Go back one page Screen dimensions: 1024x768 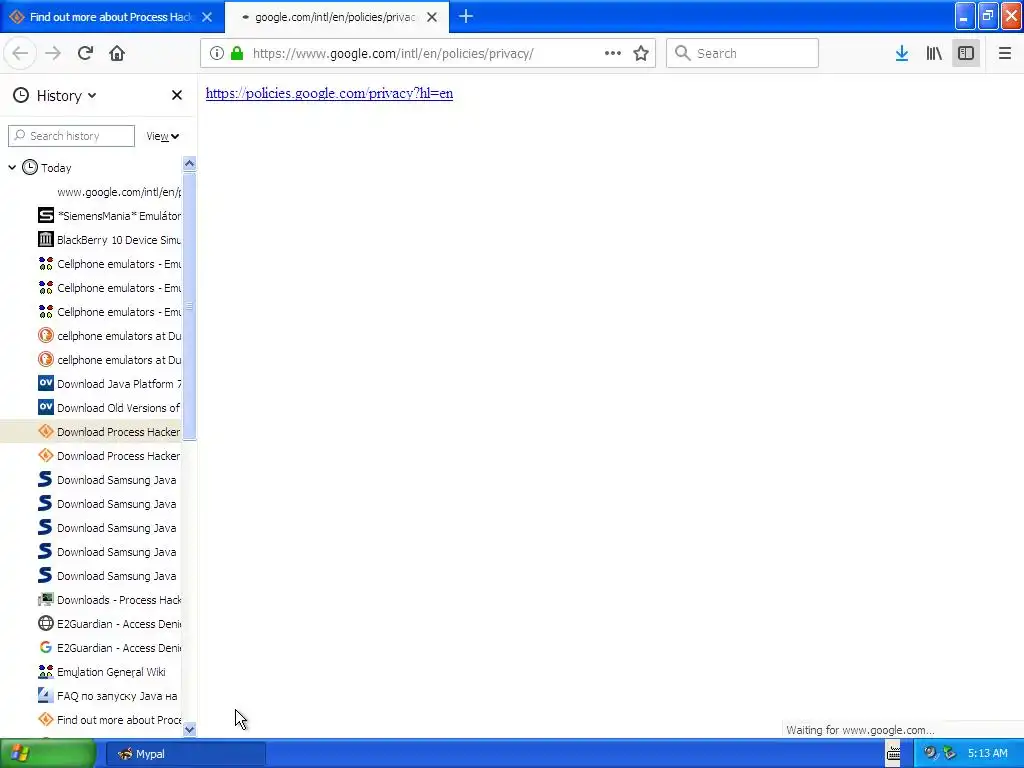click(x=20, y=54)
